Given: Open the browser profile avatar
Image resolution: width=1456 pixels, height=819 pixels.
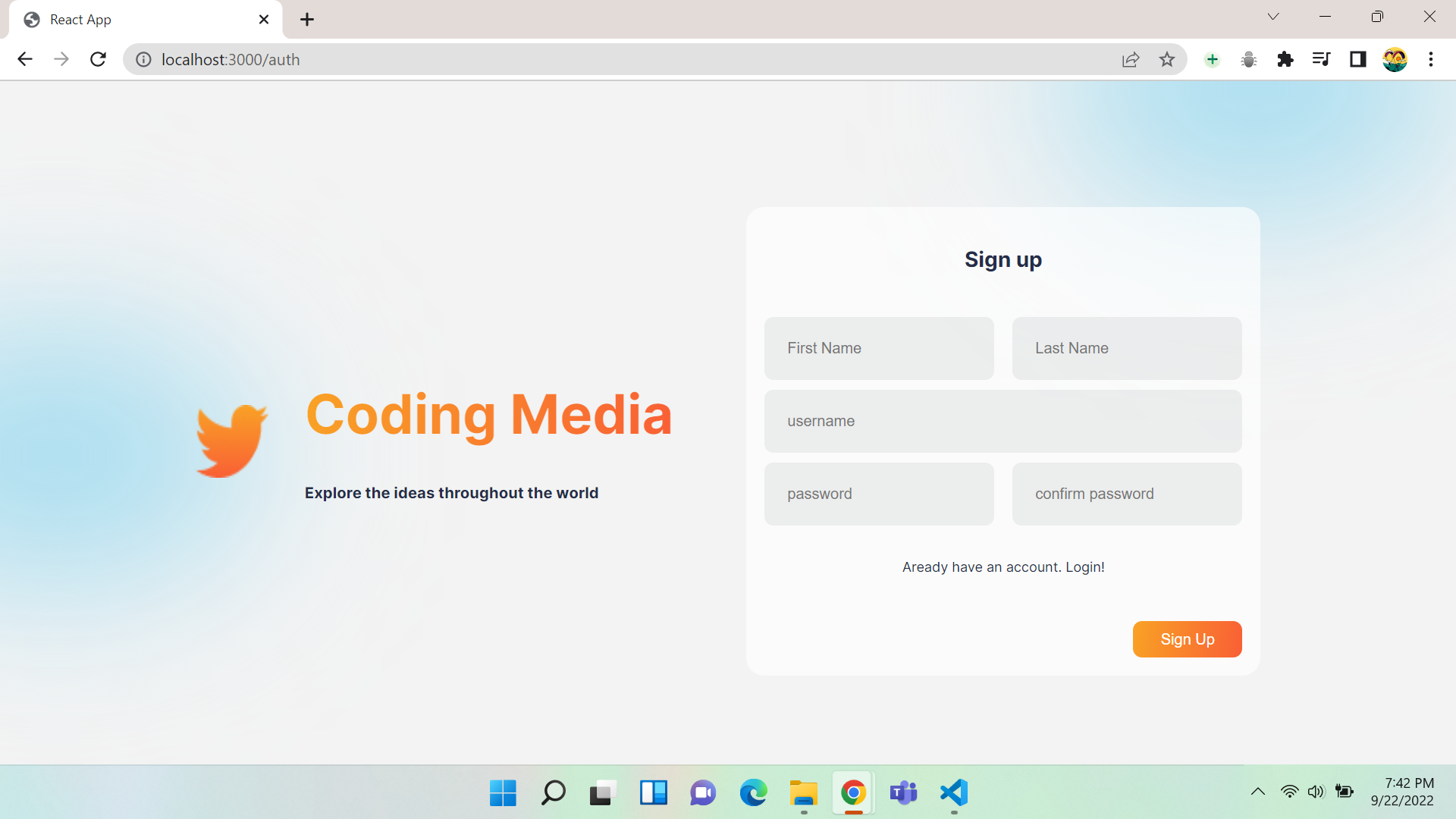Looking at the screenshot, I should tap(1395, 59).
